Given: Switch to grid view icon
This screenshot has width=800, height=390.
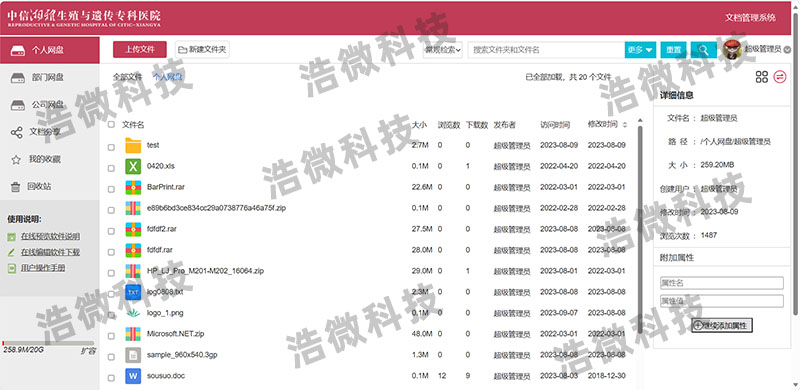Looking at the screenshot, I should pyautogui.click(x=762, y=77).
